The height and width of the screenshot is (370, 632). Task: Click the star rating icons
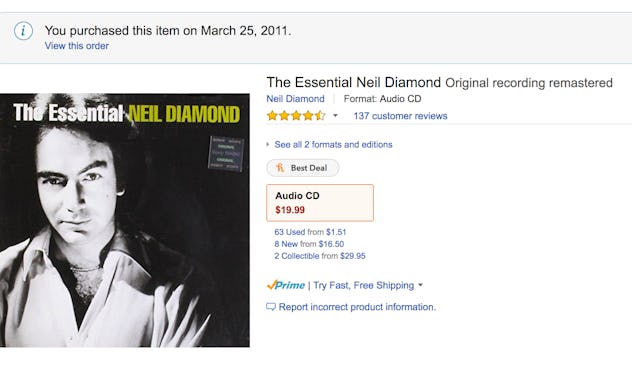(x=296, y=116)
